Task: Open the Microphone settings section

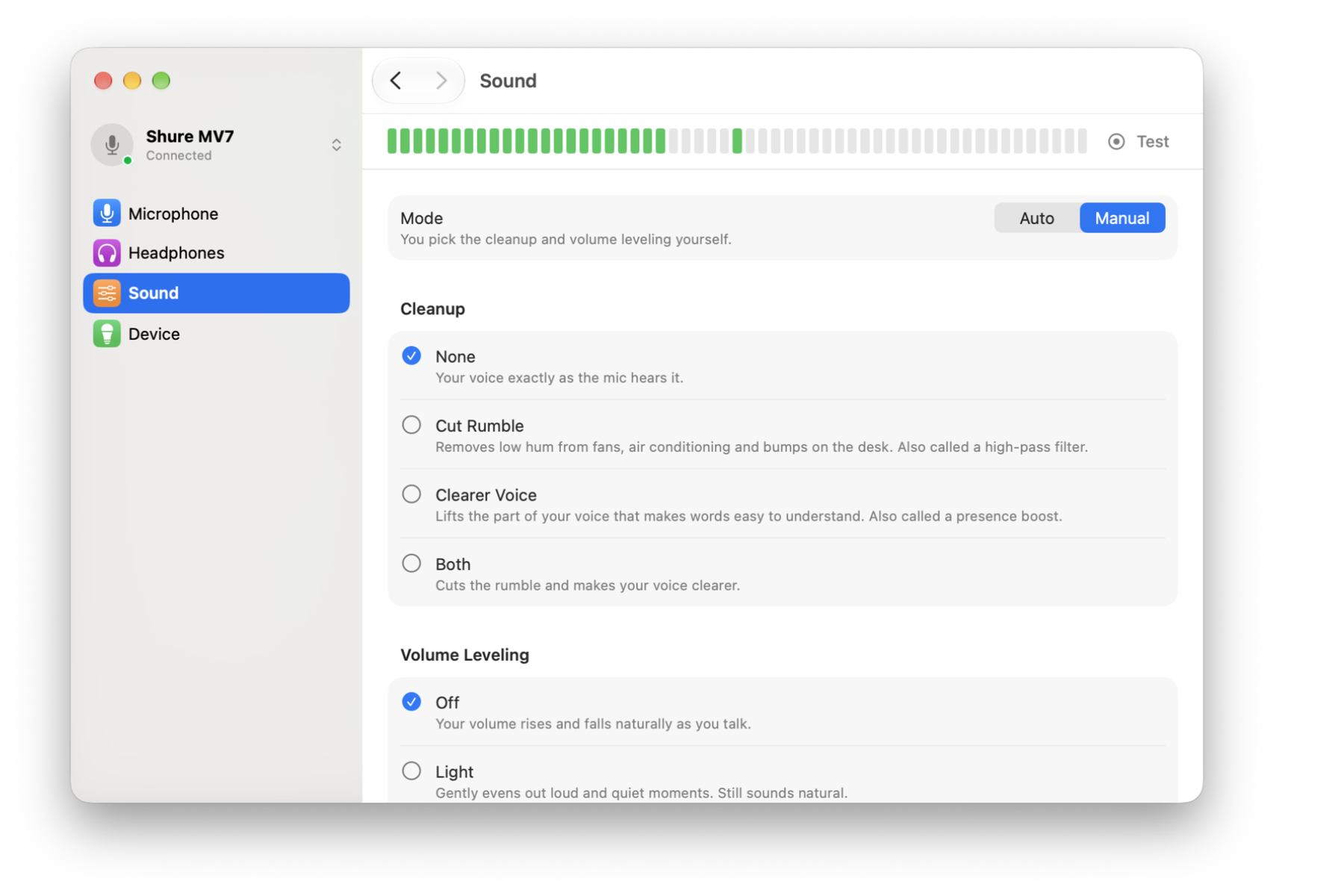Action: (x=217, y=214)
